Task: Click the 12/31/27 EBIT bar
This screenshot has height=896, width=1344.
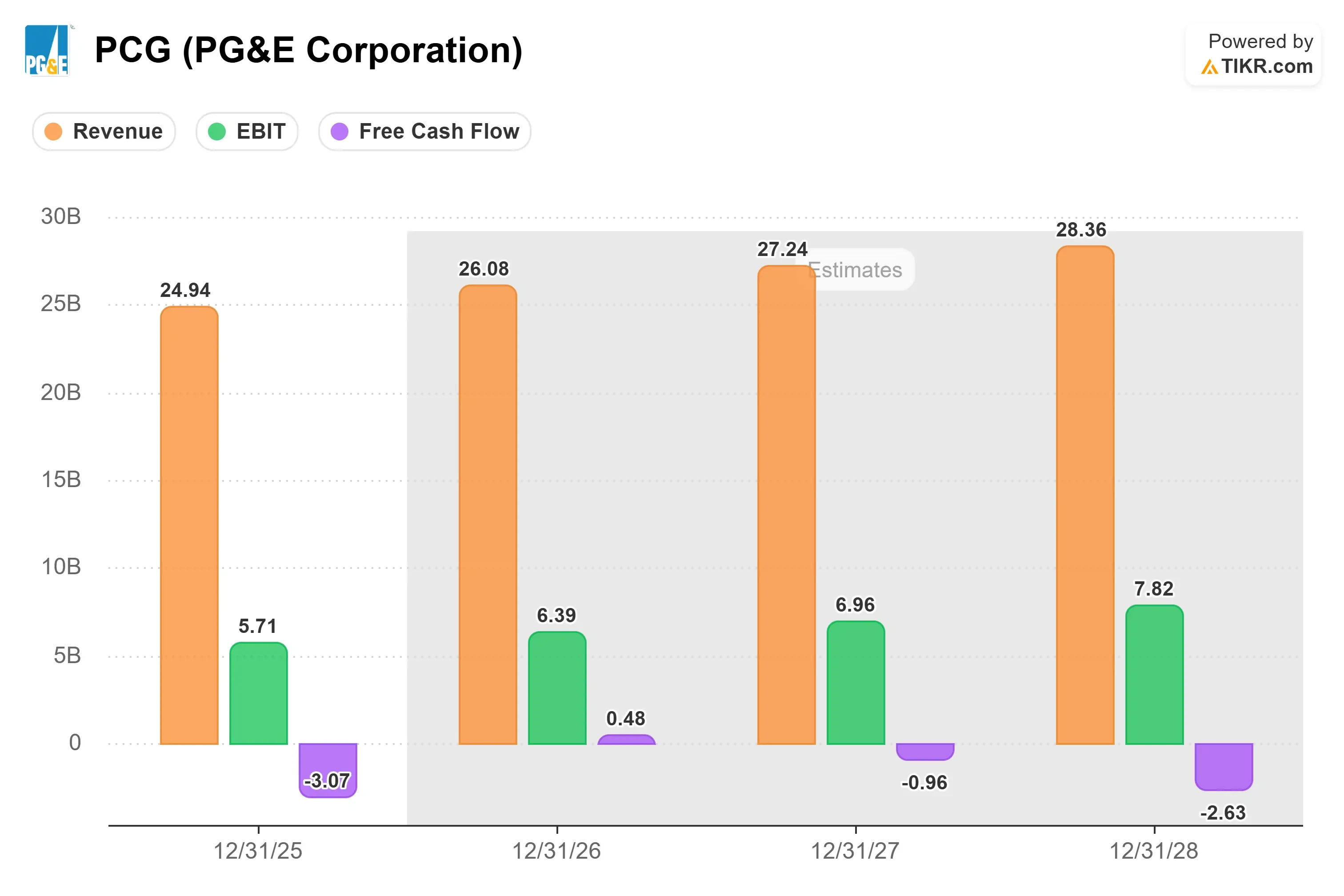Action: pyautogui.click(x=856, y=683)
